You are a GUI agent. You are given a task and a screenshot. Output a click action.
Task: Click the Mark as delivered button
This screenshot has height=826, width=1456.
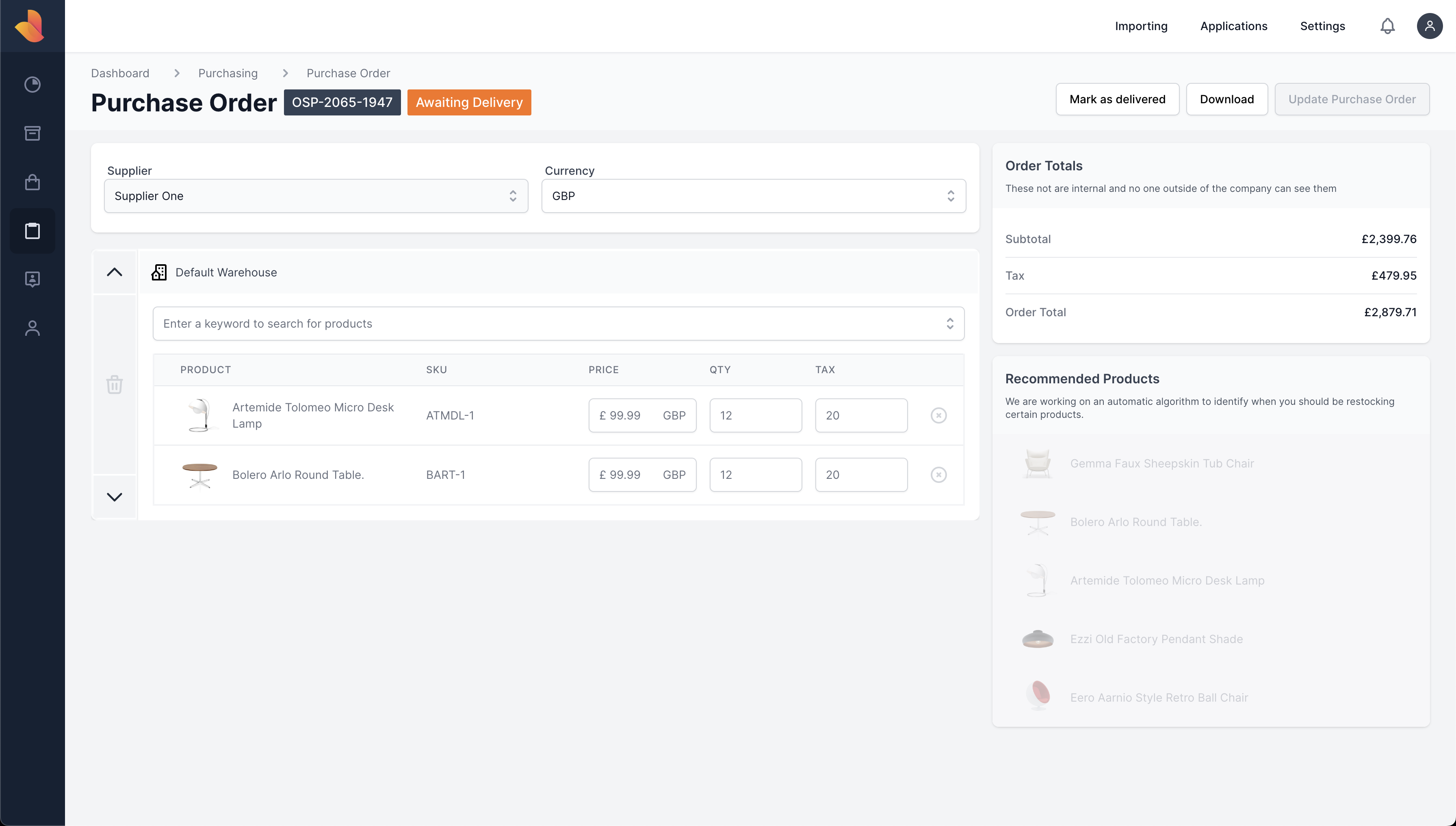click(x=1117, y=99)
